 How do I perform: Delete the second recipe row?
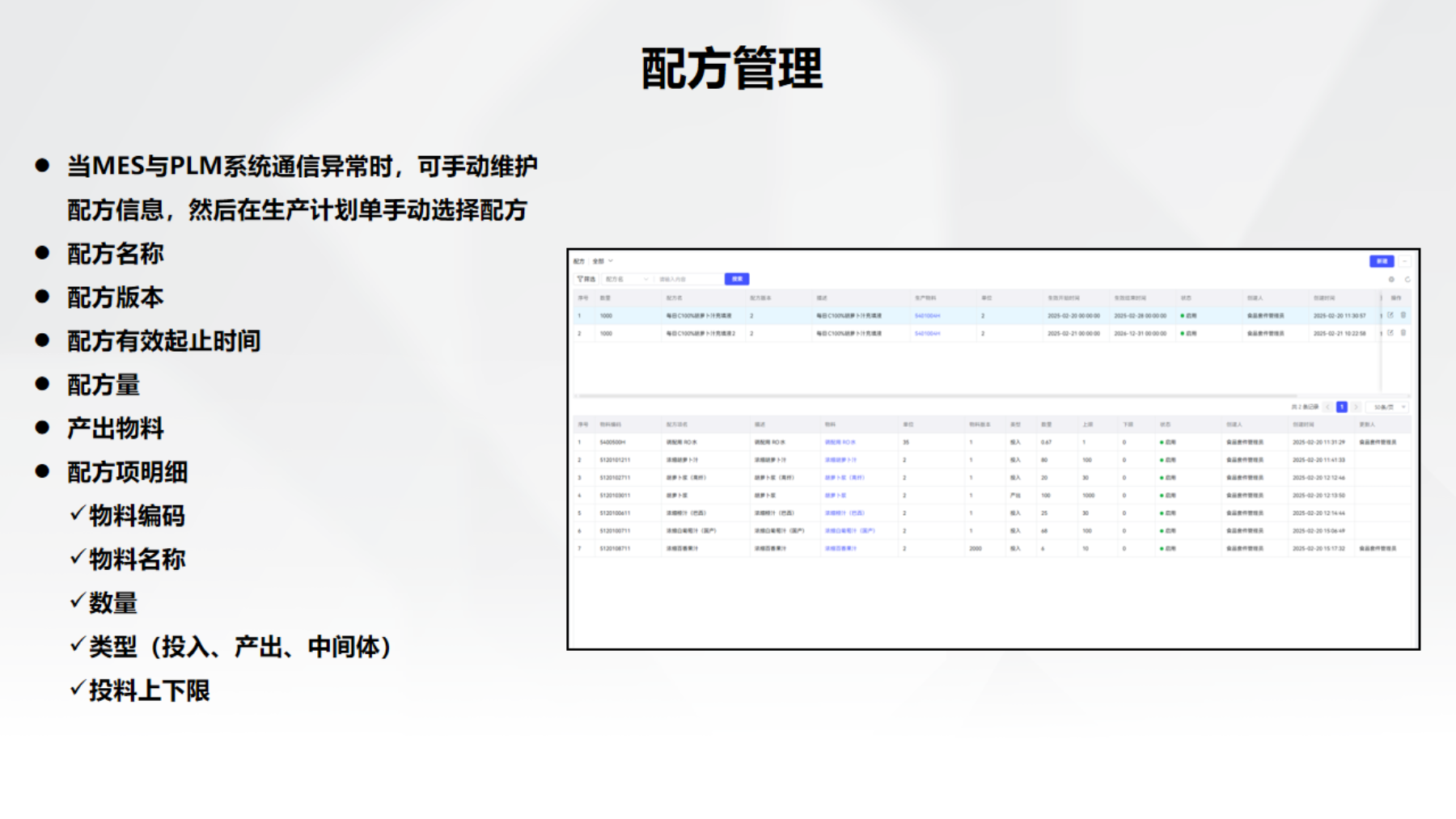click(x=1403, y=333)
